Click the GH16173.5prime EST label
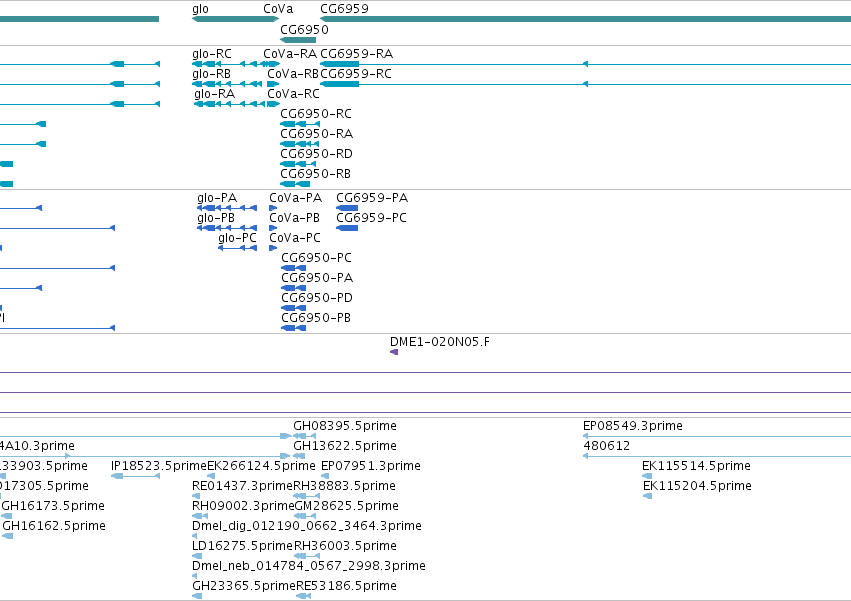This screenshot has height=601, width=851. (53, 507)
